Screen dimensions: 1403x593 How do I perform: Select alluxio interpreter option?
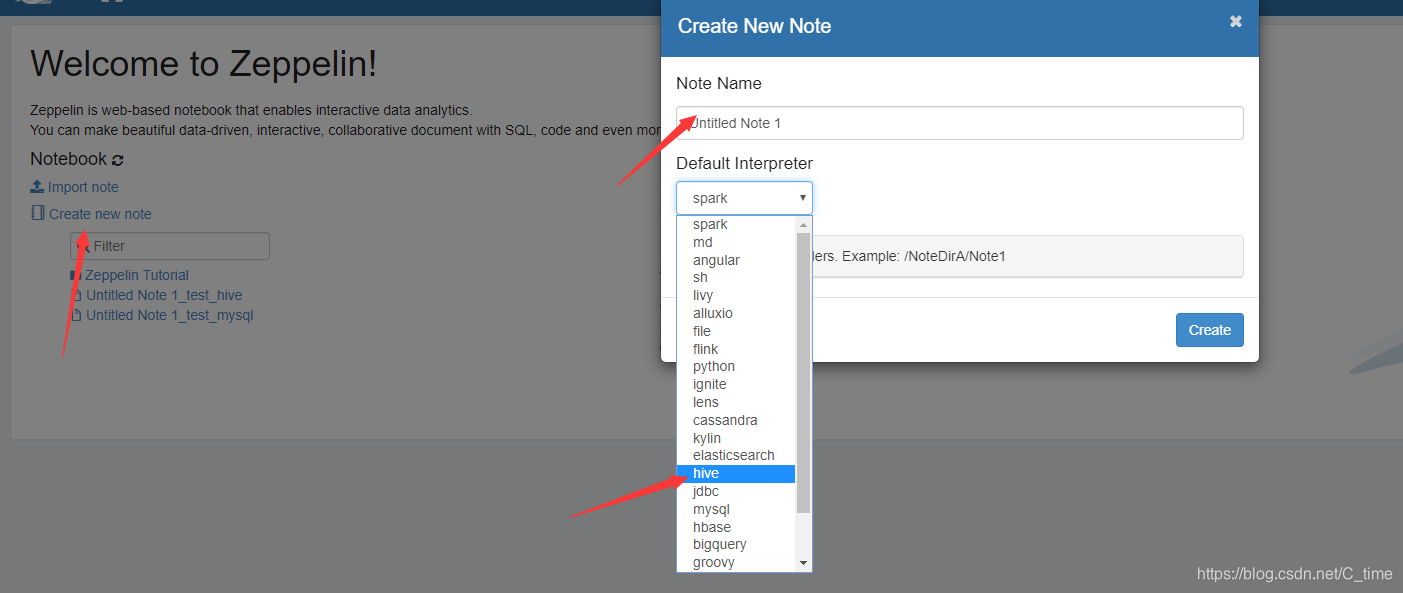pos(736,313)
